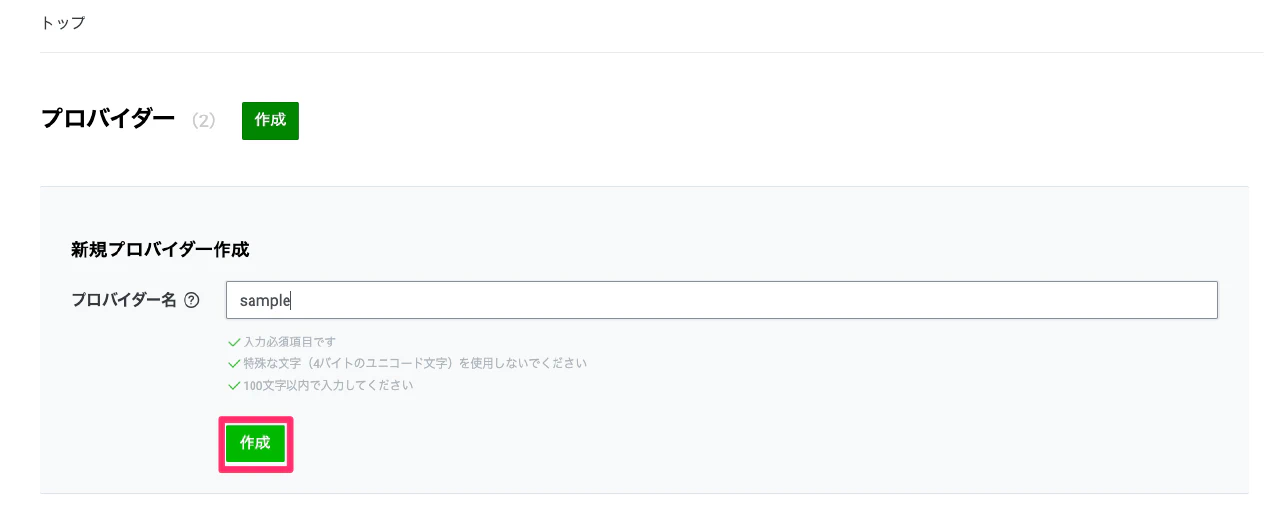This screenshot has width=1280, height=528.
Task: Click the 入力必須項目です validation message
Action: pyautogui.click(x=290, y=342)
